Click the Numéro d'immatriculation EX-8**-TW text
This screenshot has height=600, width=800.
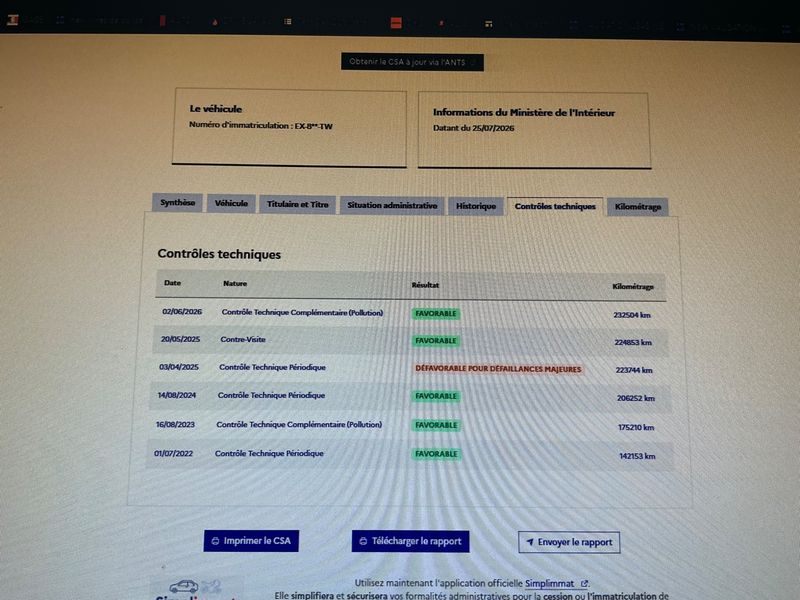tap(261, 126)
